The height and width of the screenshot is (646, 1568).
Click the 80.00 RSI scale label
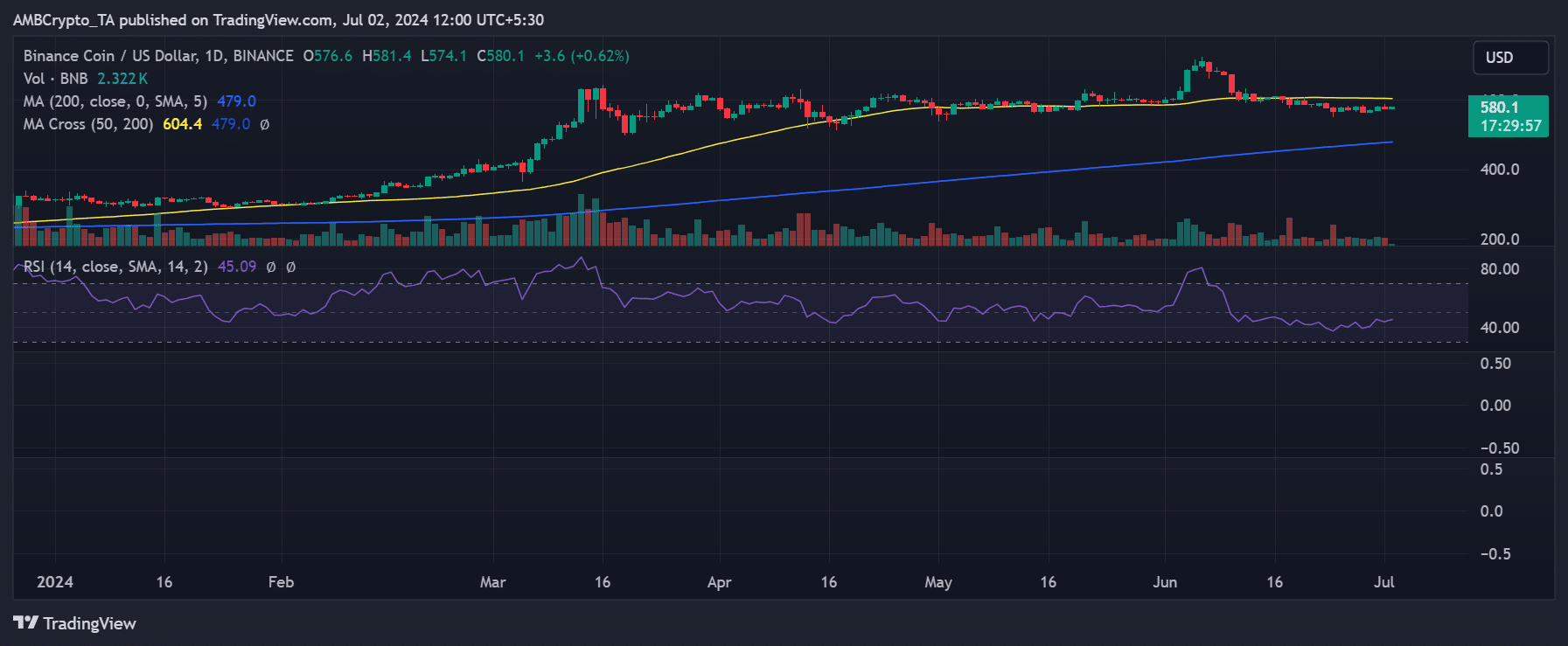coord(1499,269)
